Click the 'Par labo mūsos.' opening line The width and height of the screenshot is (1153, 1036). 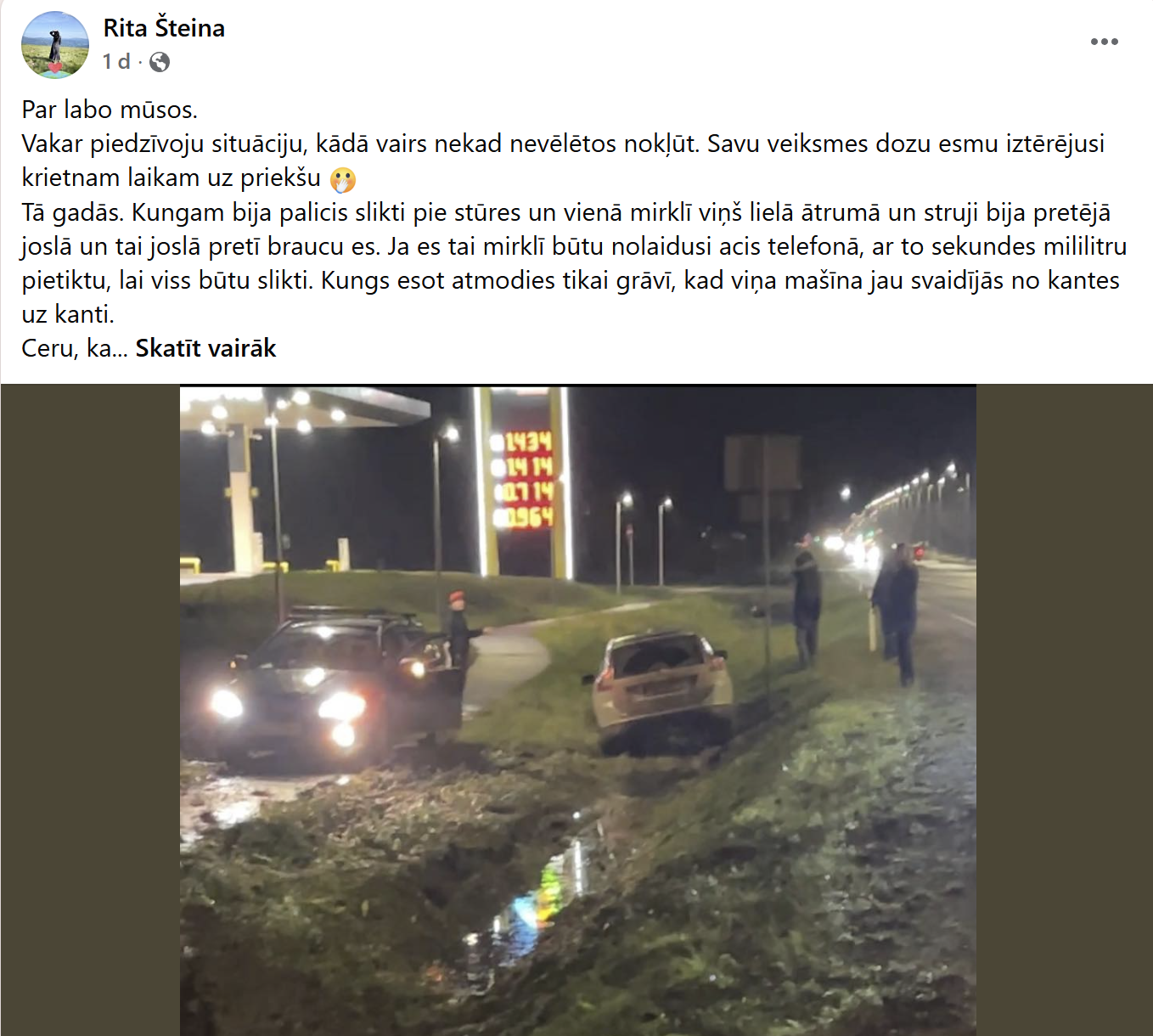coord(110,110)
